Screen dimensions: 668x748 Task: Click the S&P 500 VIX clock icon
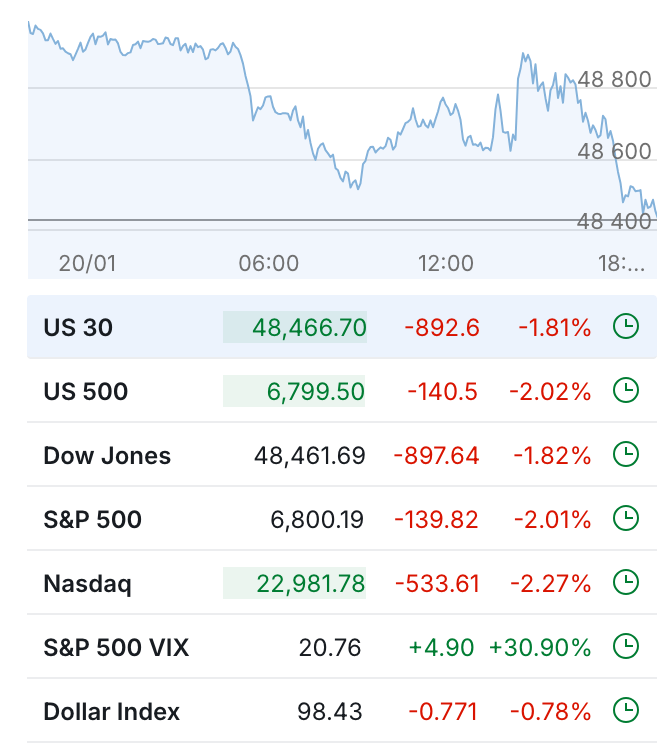click(625, 647)
